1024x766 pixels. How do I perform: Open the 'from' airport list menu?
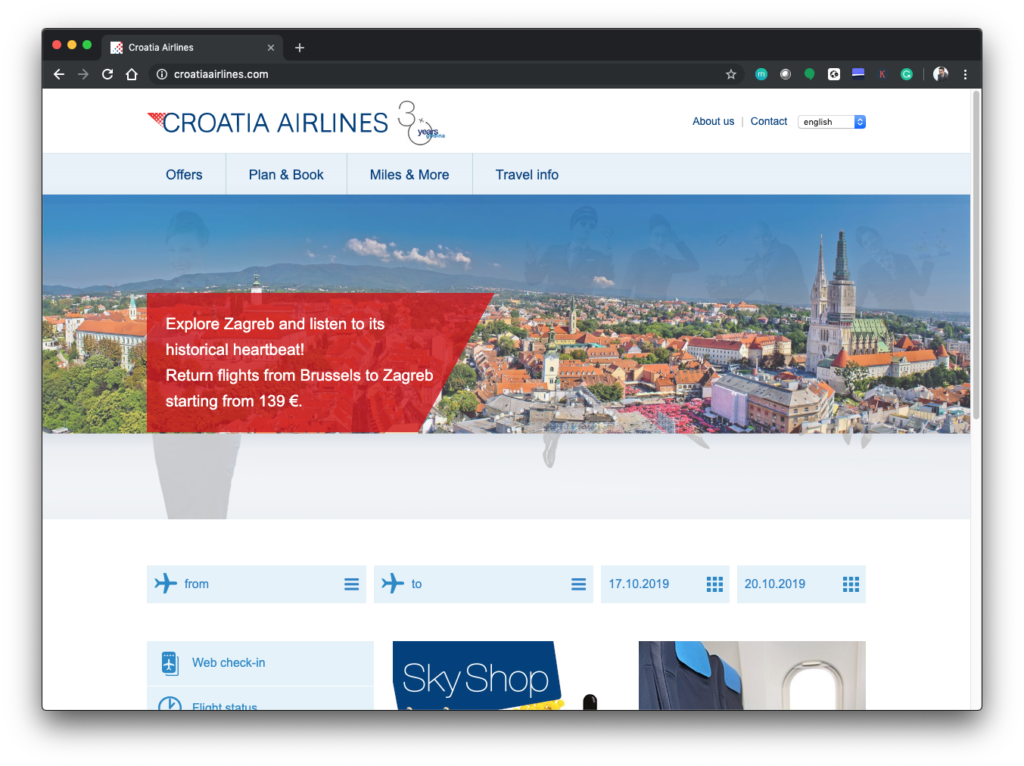tap(351, 584)
